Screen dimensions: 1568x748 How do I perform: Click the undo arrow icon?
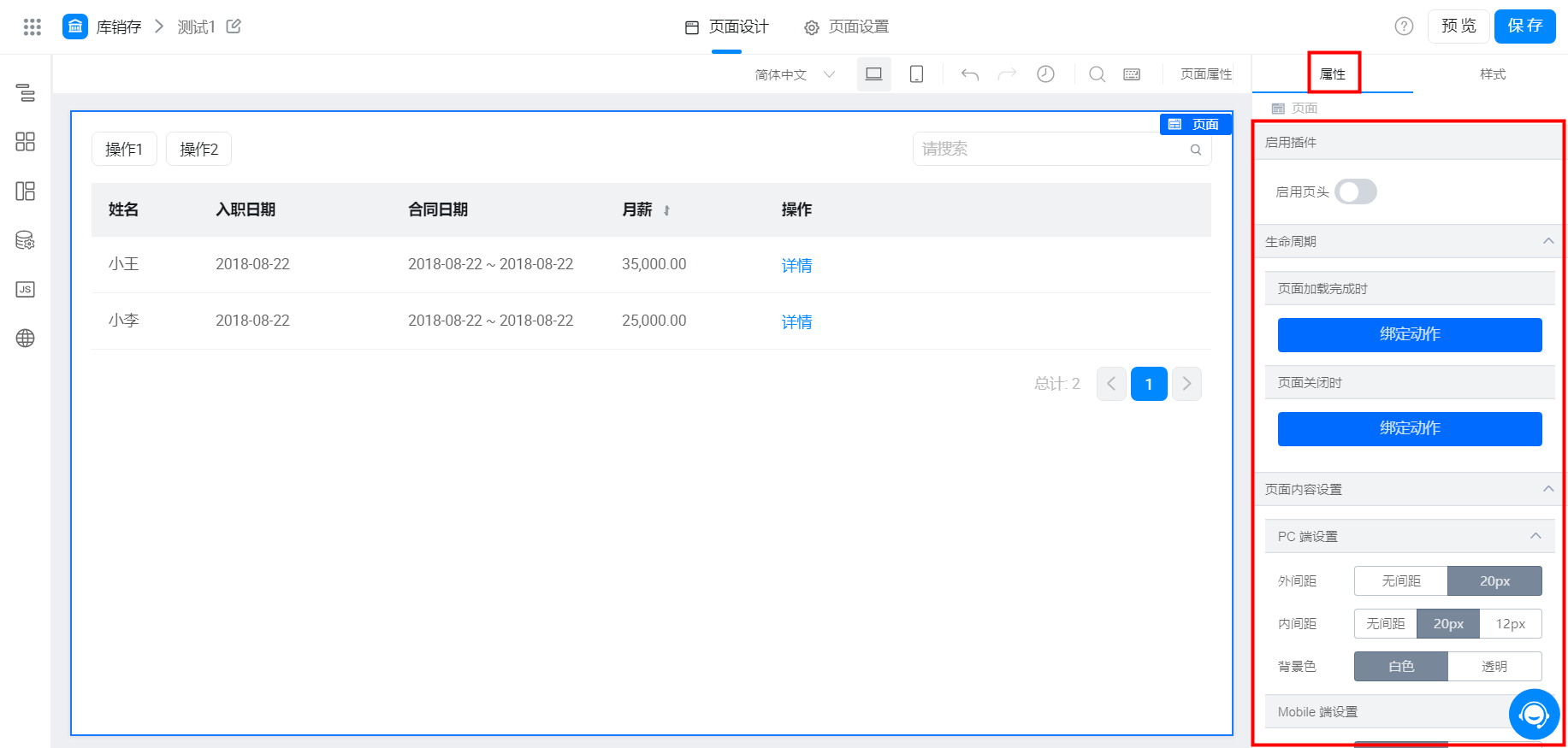[x=969, y=74]
